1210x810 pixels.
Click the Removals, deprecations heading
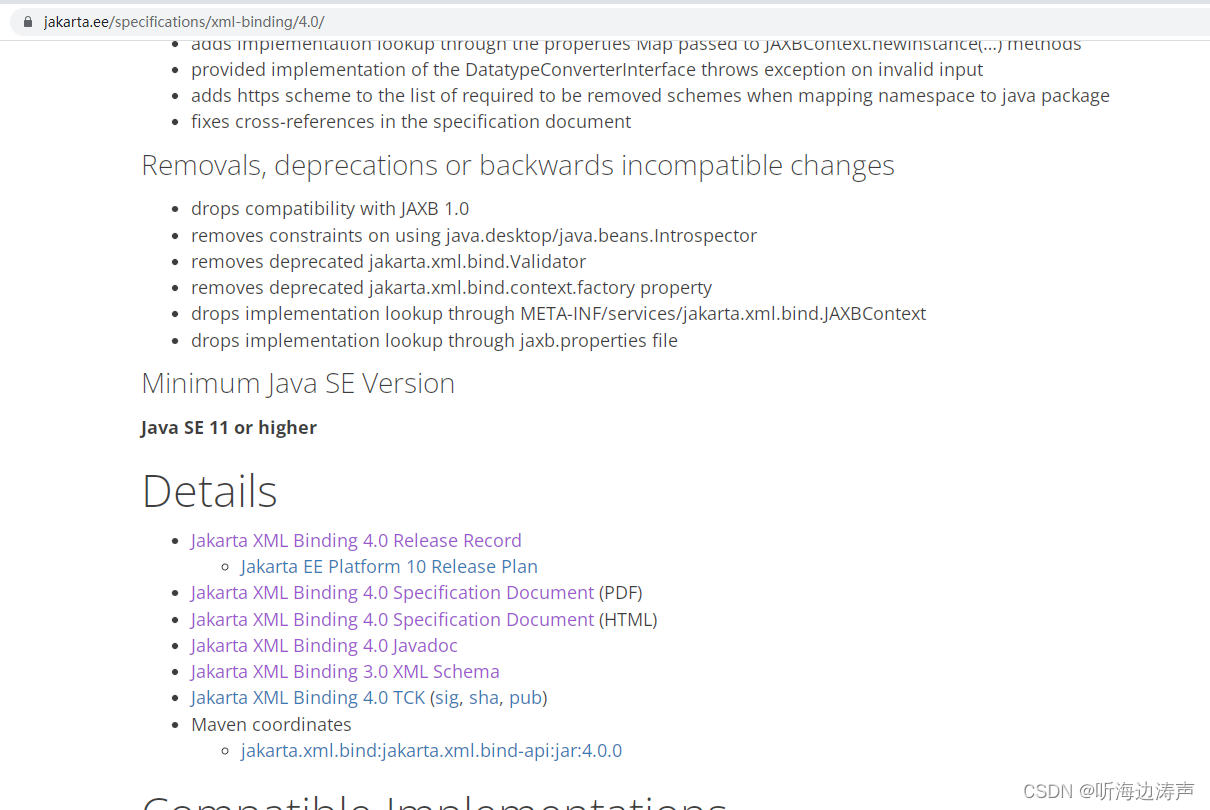click(x=517, y=165)
